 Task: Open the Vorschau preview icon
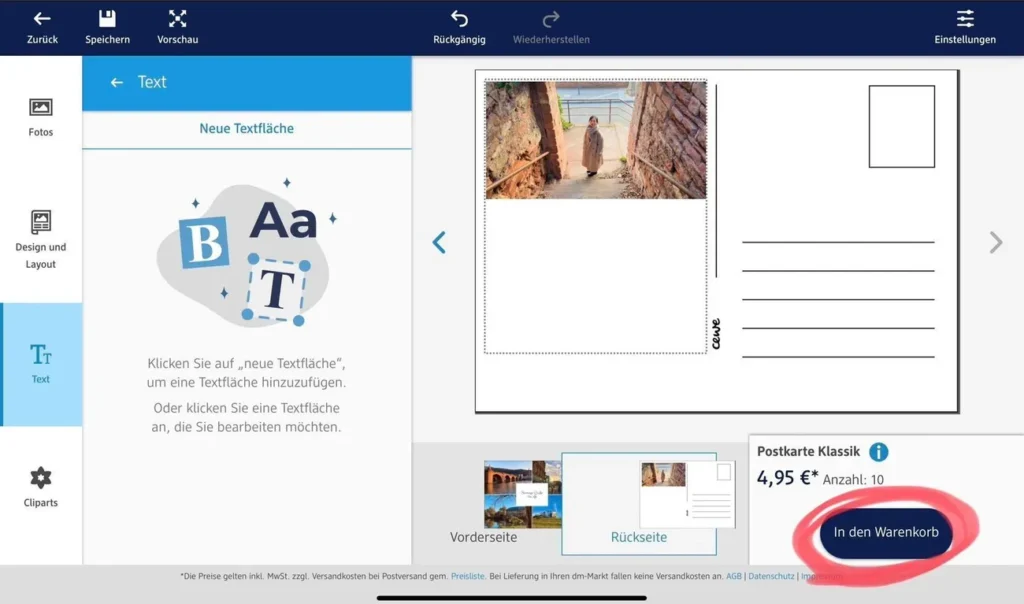(177, 19)
